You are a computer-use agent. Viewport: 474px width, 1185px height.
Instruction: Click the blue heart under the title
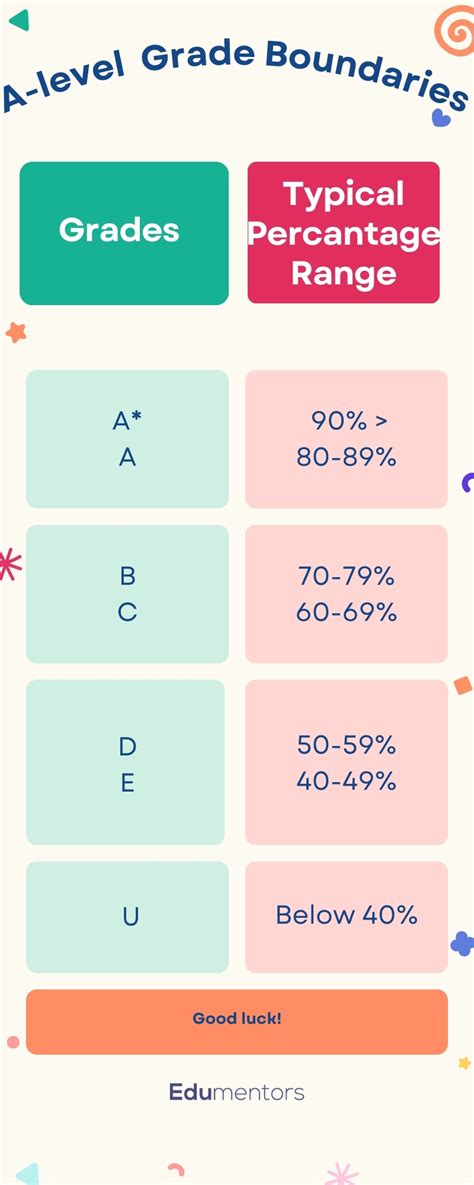(x=441, y=118)
